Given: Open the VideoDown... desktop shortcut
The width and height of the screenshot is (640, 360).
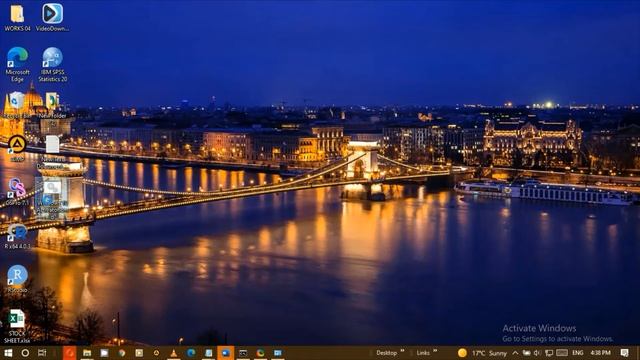Looking at the screenshot, I should pyautogui.click(x=53, y=18).
